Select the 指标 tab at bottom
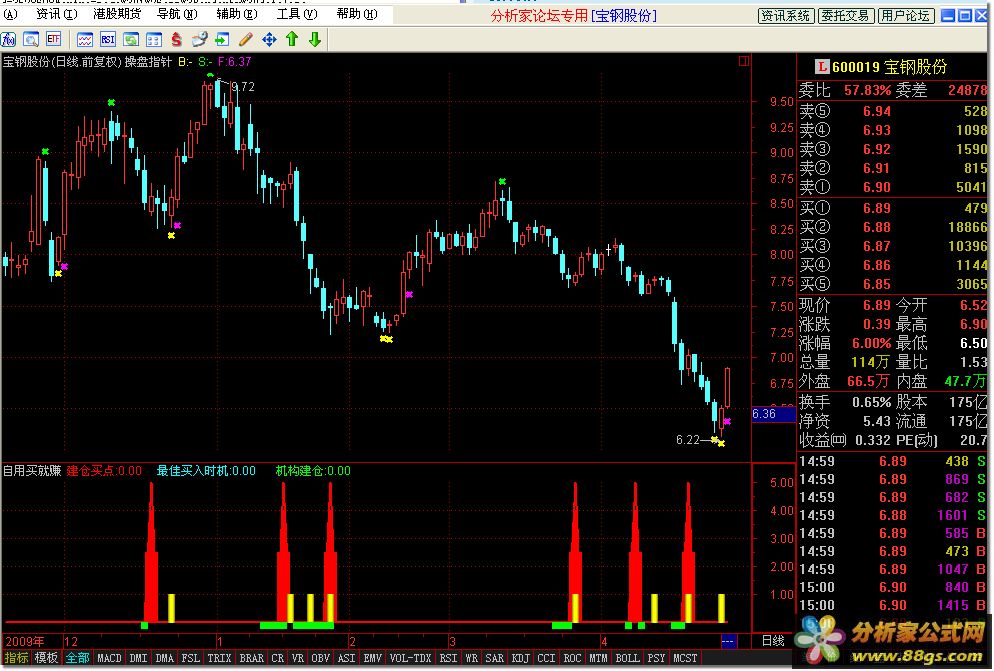994x671 pixels. (16, 658)
